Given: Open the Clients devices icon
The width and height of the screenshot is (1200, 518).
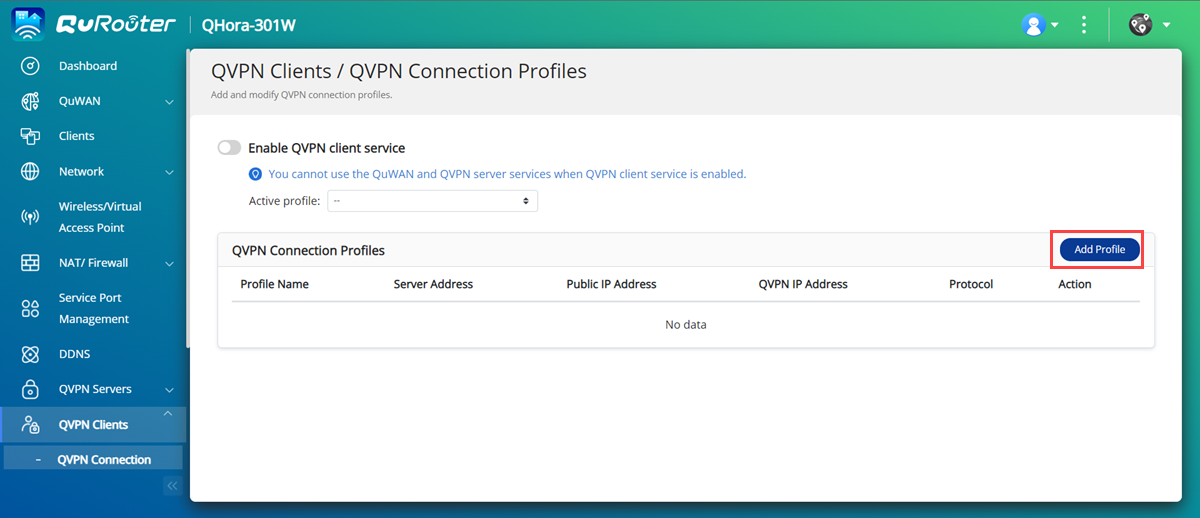Looking at the screenshot, I should [x=30, y=136].
